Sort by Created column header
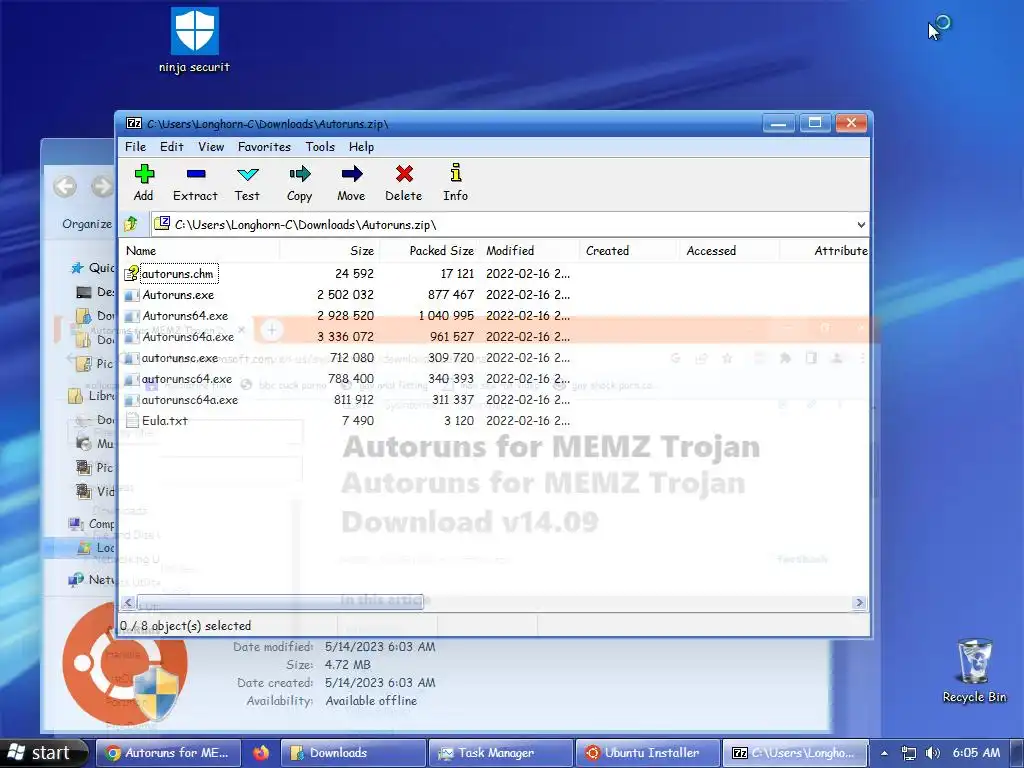 [629, 251]
